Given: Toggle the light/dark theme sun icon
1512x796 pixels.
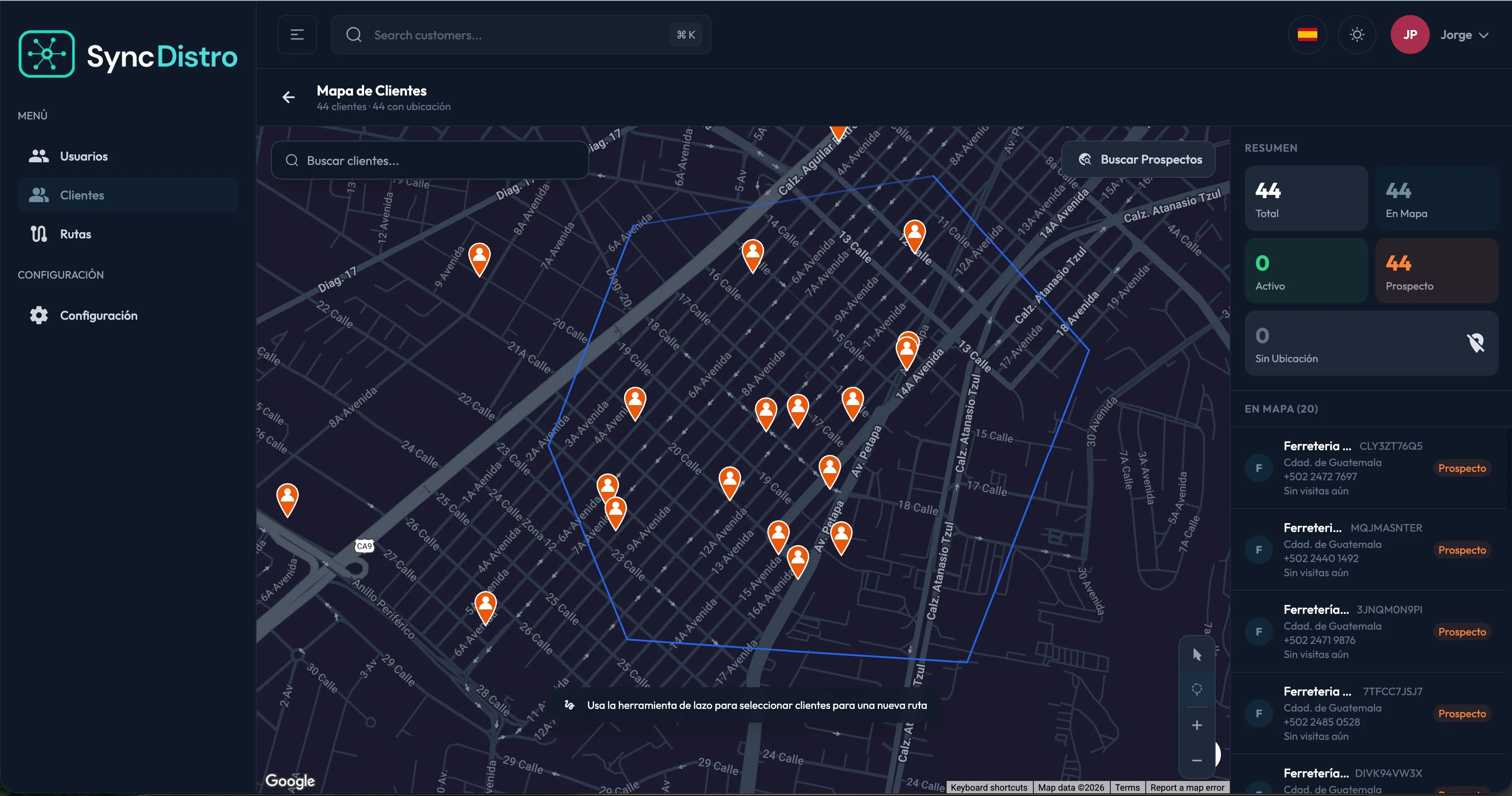Looking at the screenshot, I should click(x=1356, y=34).
